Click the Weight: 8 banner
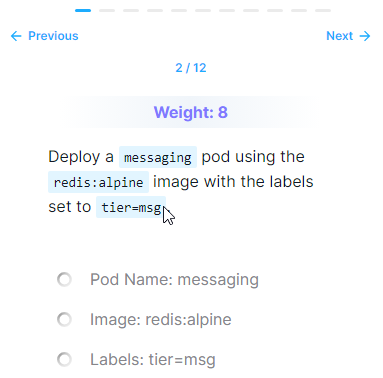Viewport: 383px width, 378px height. coord(191,112)
